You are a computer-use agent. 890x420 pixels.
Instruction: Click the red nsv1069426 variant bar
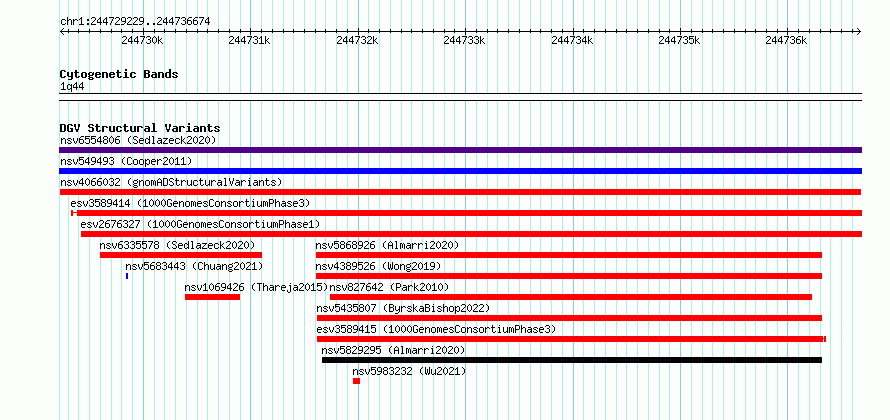212,297
